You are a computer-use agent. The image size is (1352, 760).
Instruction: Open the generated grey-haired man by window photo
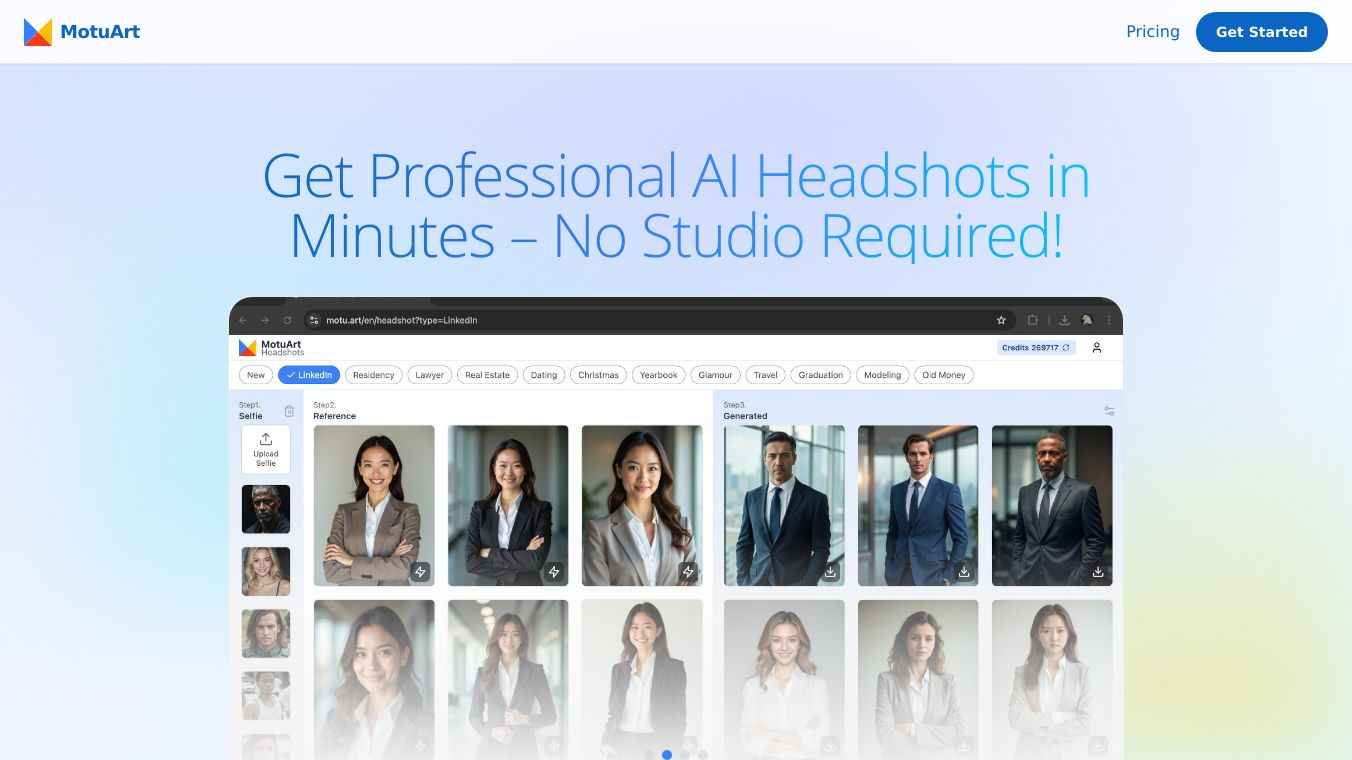click(x=784, y=505)
